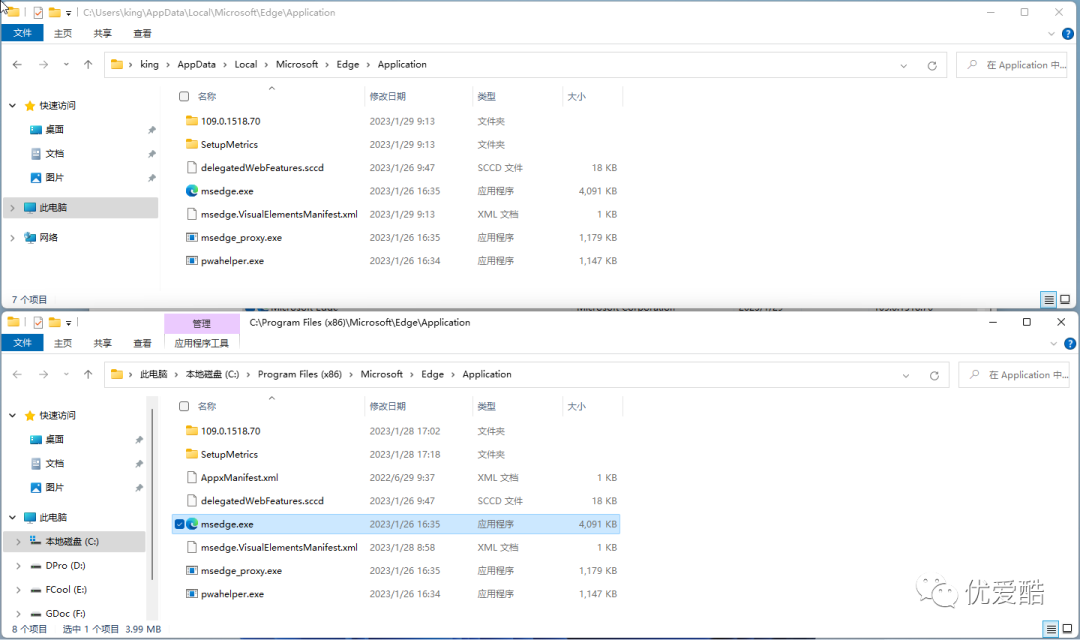The width and height of the screenshot is (1080, 640).
Task: Click search box in top window
Action: tap(1013, 65)
